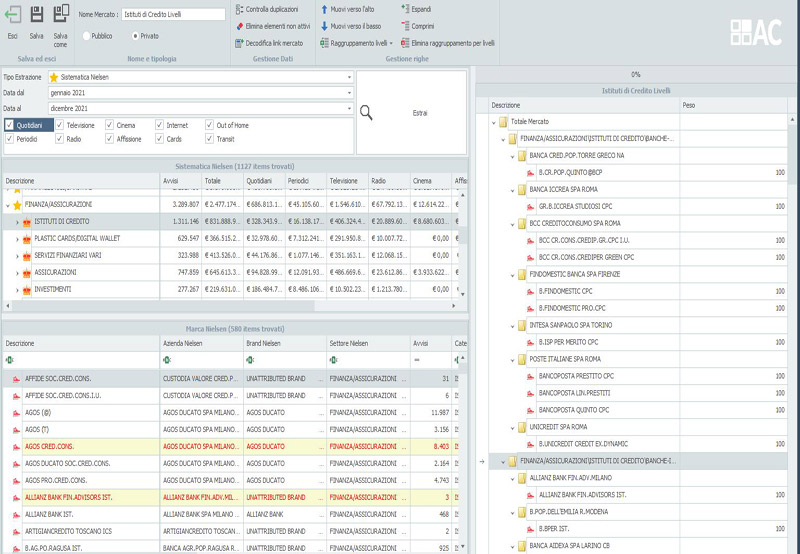
Task: Uncheck the Televisione checkbox
Action: click(x=60, y=125)
